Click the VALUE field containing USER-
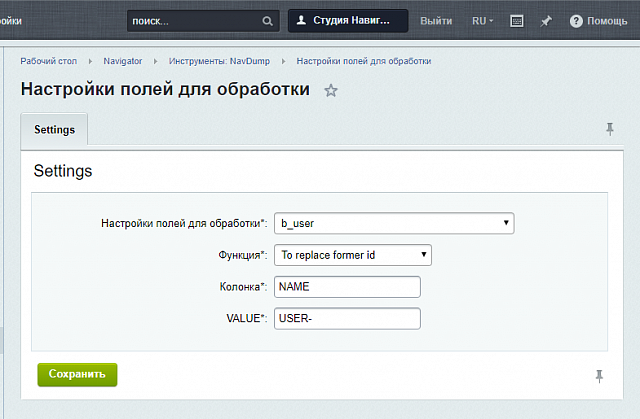The width and height of the screenshot is (640, 419). coord(347,319)
